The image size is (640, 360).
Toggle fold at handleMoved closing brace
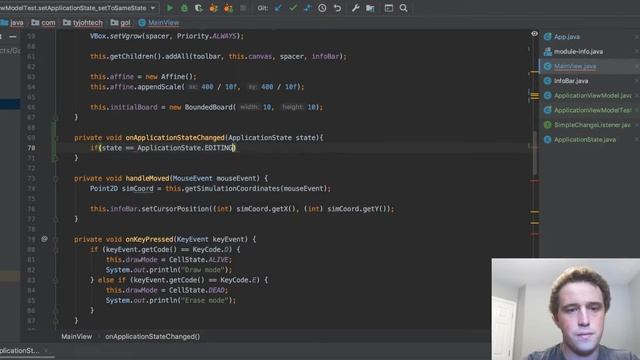56,219
